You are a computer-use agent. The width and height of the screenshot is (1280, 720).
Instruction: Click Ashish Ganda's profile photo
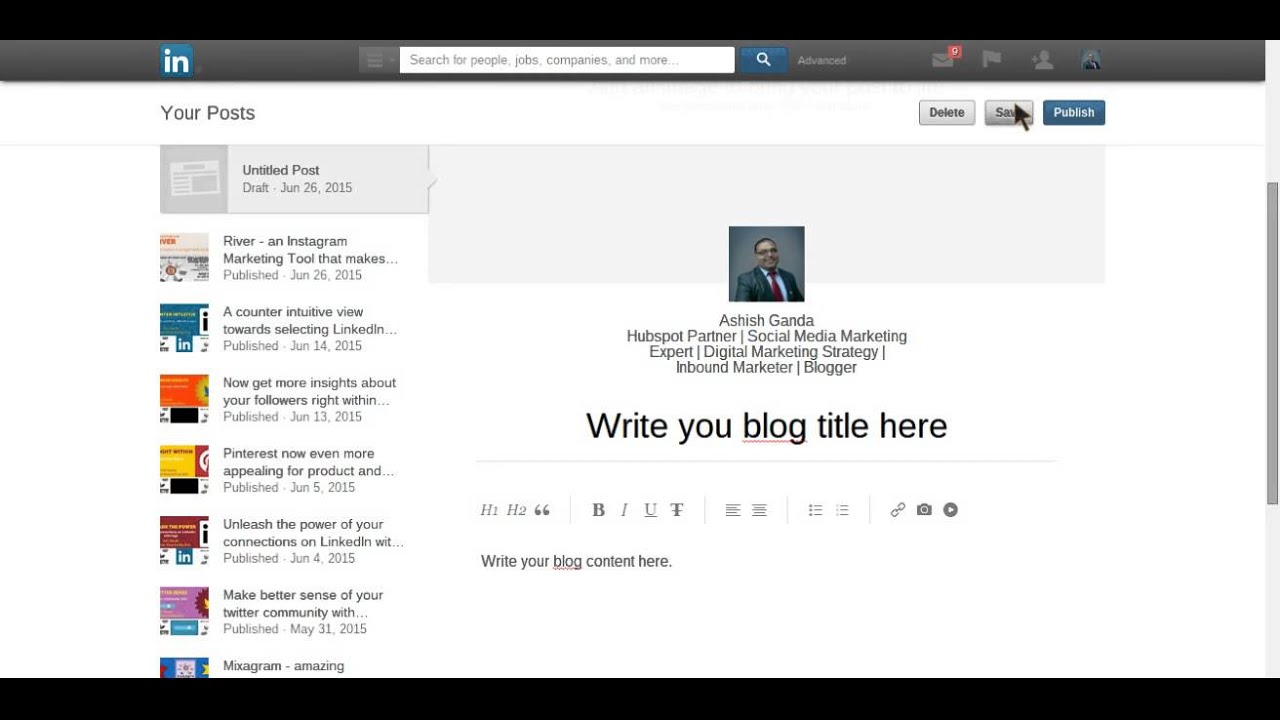click(766, 264)
